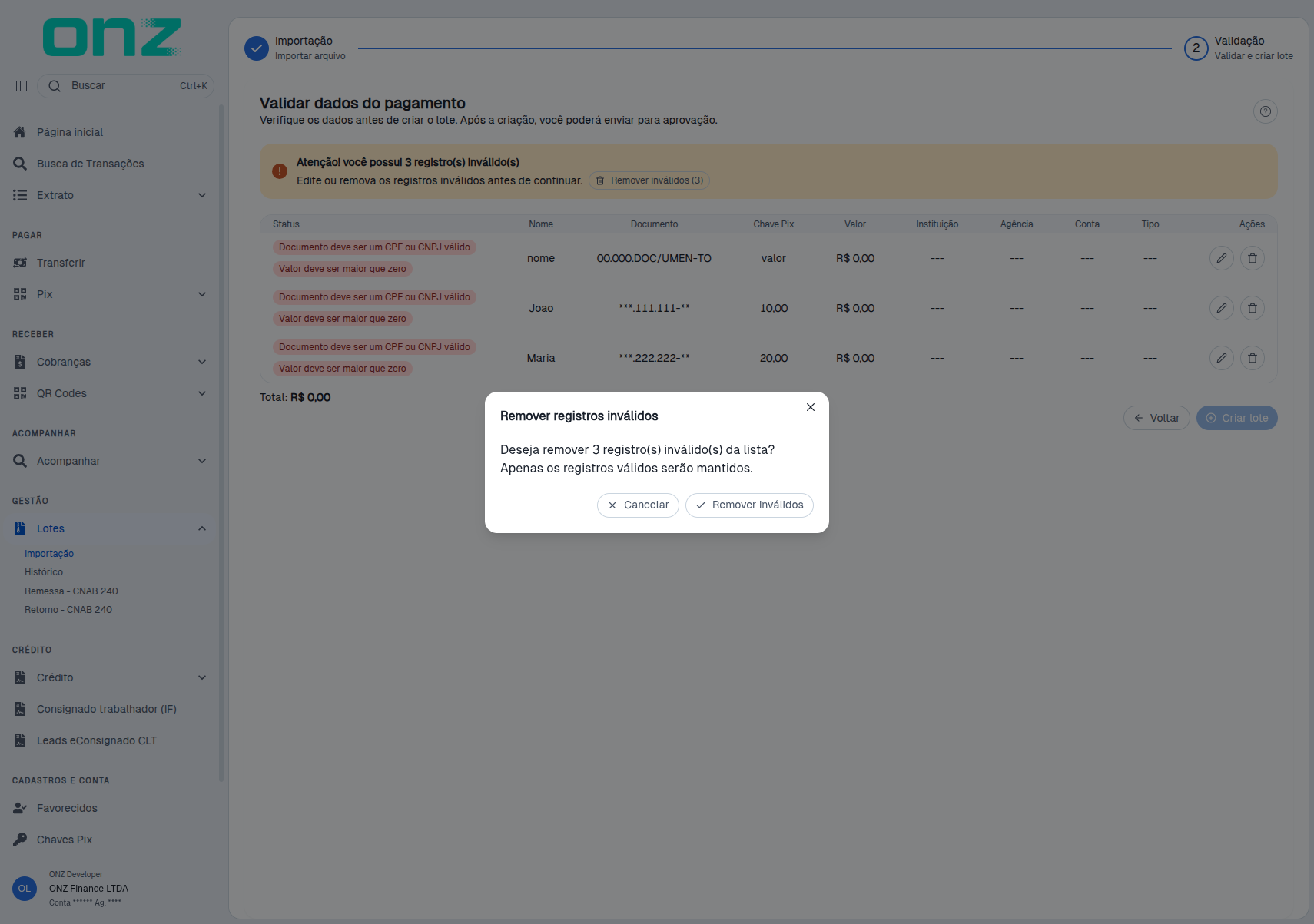Image resolution: width=1314 pixels, height=924 pixels.
Task: Click the Chaves Pix key icon
Action: click(x=20, y=840)
